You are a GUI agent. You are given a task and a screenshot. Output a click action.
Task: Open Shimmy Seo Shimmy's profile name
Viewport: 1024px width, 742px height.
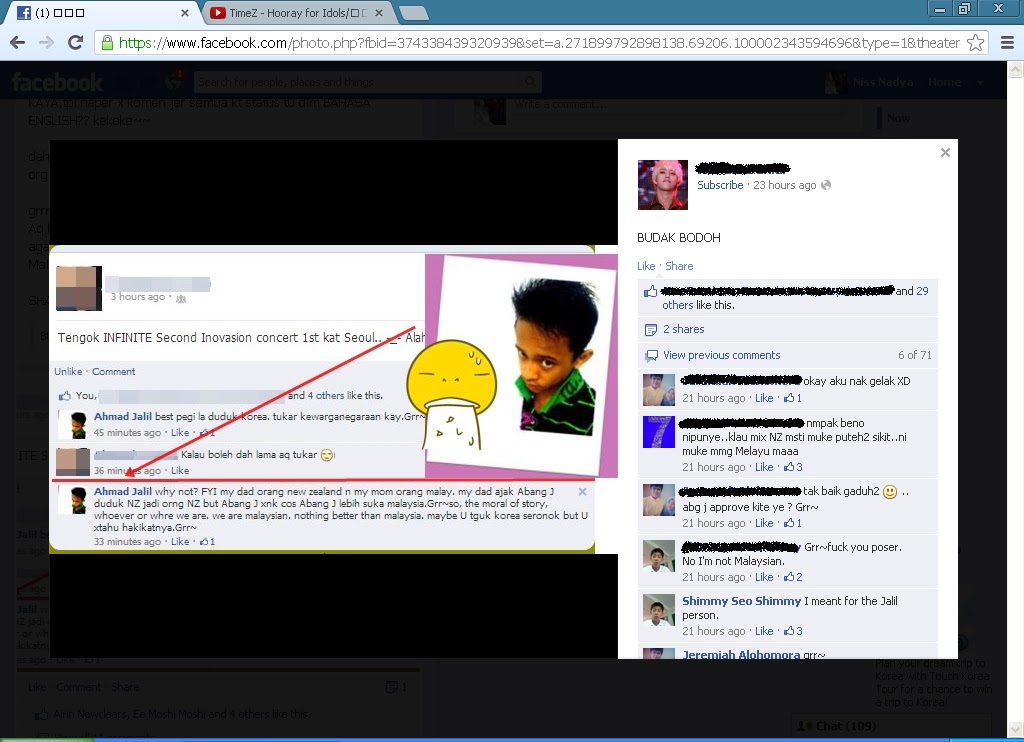pos(741,601)
